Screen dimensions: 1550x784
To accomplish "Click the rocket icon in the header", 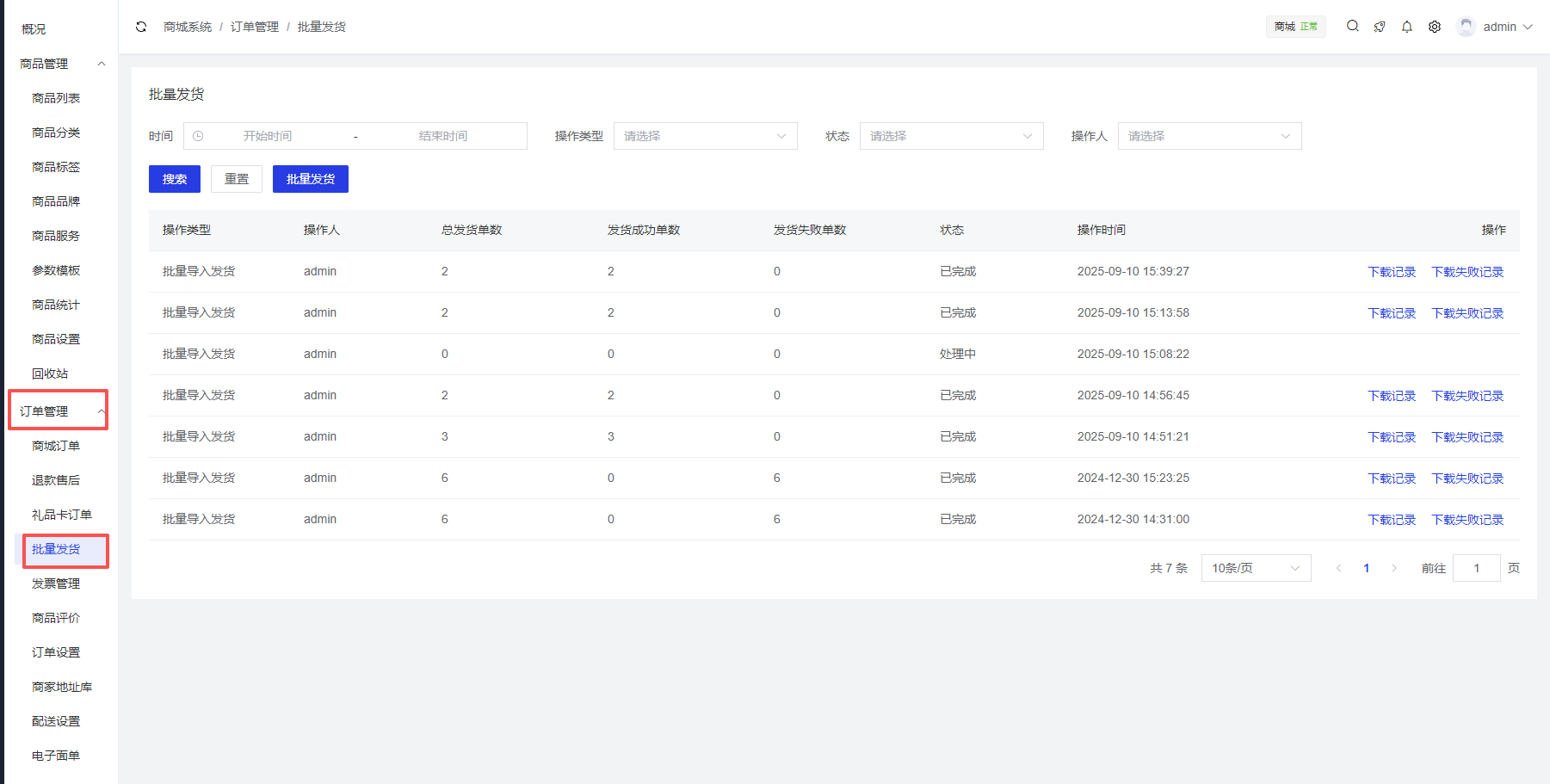I will coord(1380,27).
